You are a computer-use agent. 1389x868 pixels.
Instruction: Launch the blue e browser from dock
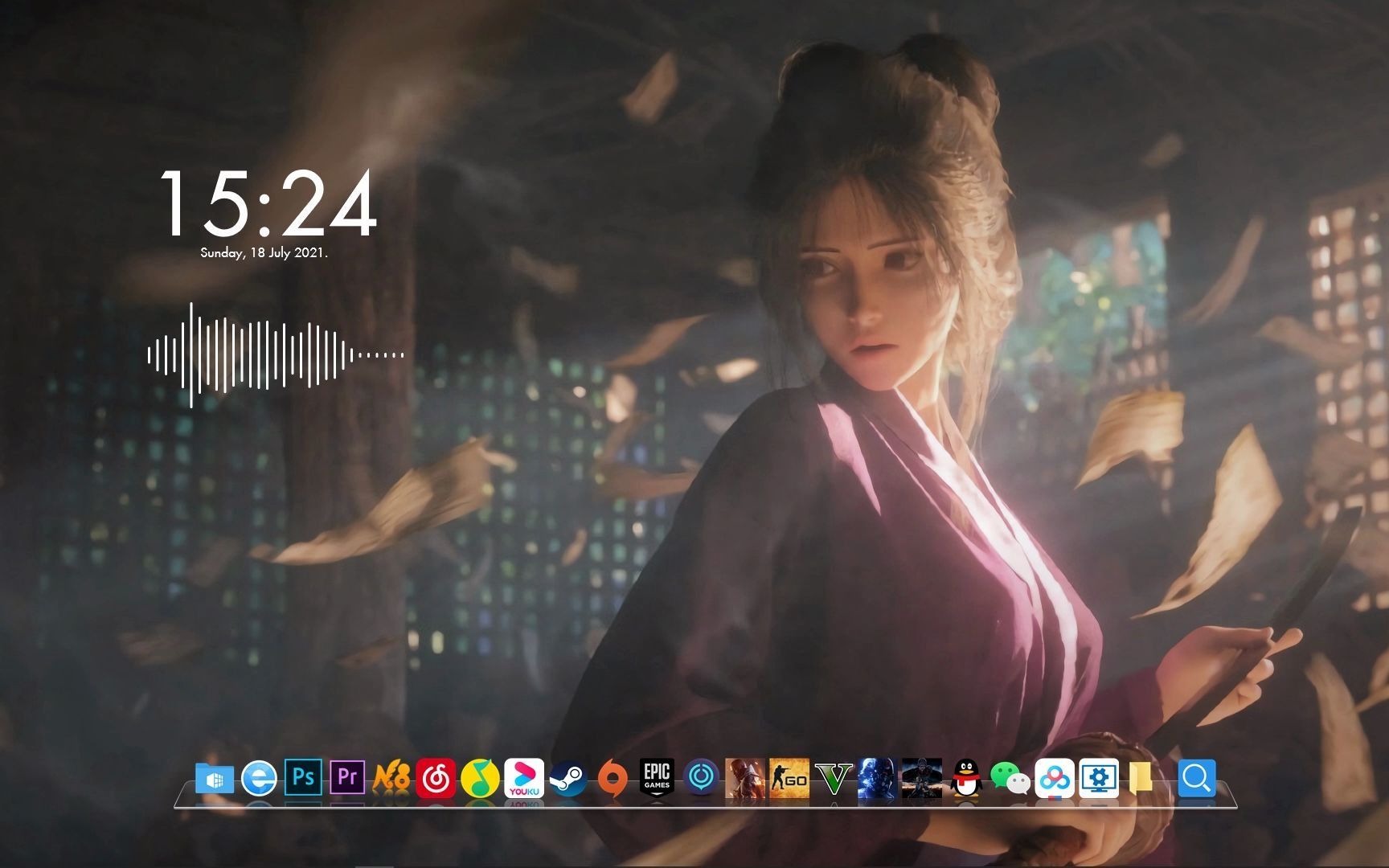pos(259,778)
